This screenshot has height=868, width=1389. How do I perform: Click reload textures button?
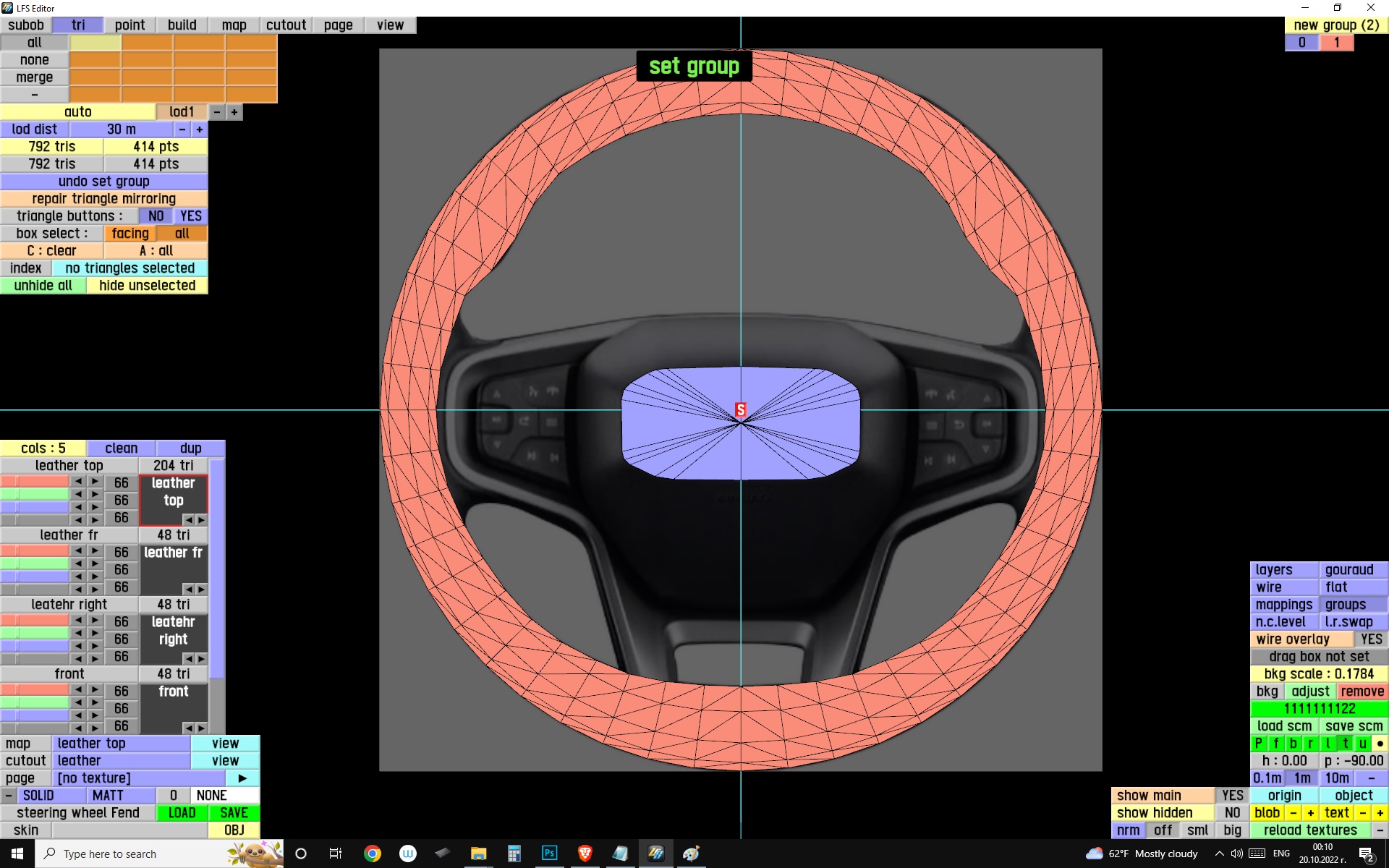pos(1310,830)
